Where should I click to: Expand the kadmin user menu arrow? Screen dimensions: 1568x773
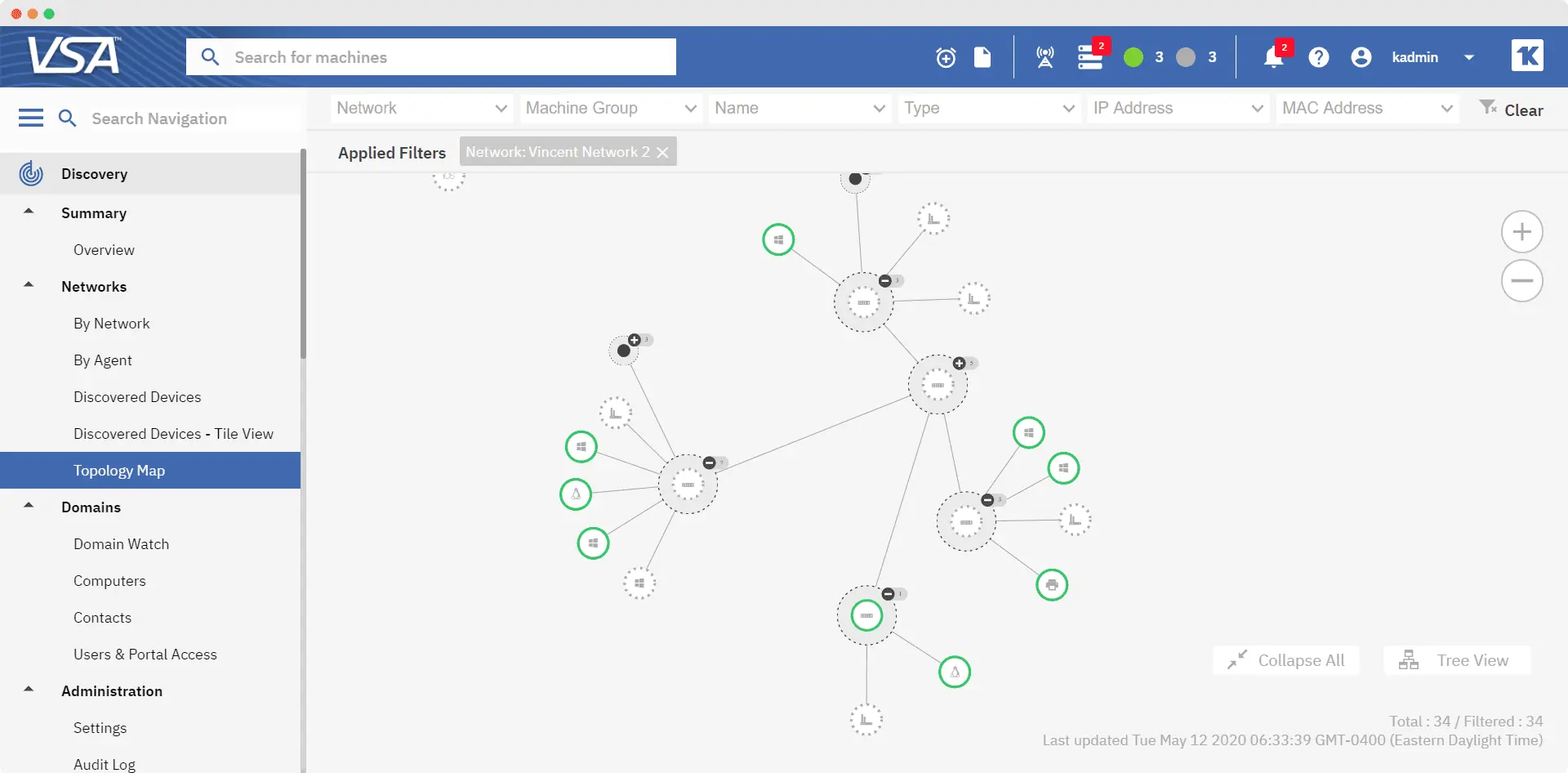click(1469, 57)
